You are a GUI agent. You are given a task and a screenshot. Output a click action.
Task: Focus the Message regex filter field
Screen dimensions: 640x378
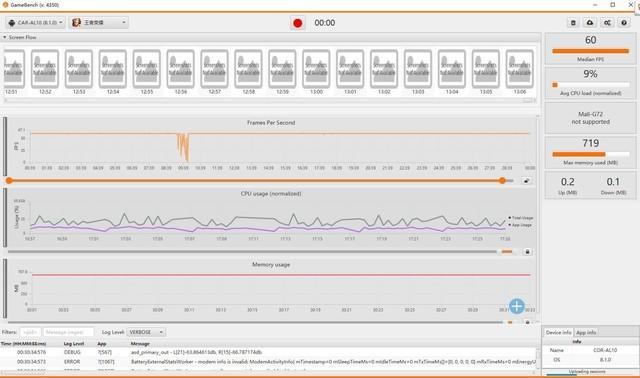click(68, 332)
